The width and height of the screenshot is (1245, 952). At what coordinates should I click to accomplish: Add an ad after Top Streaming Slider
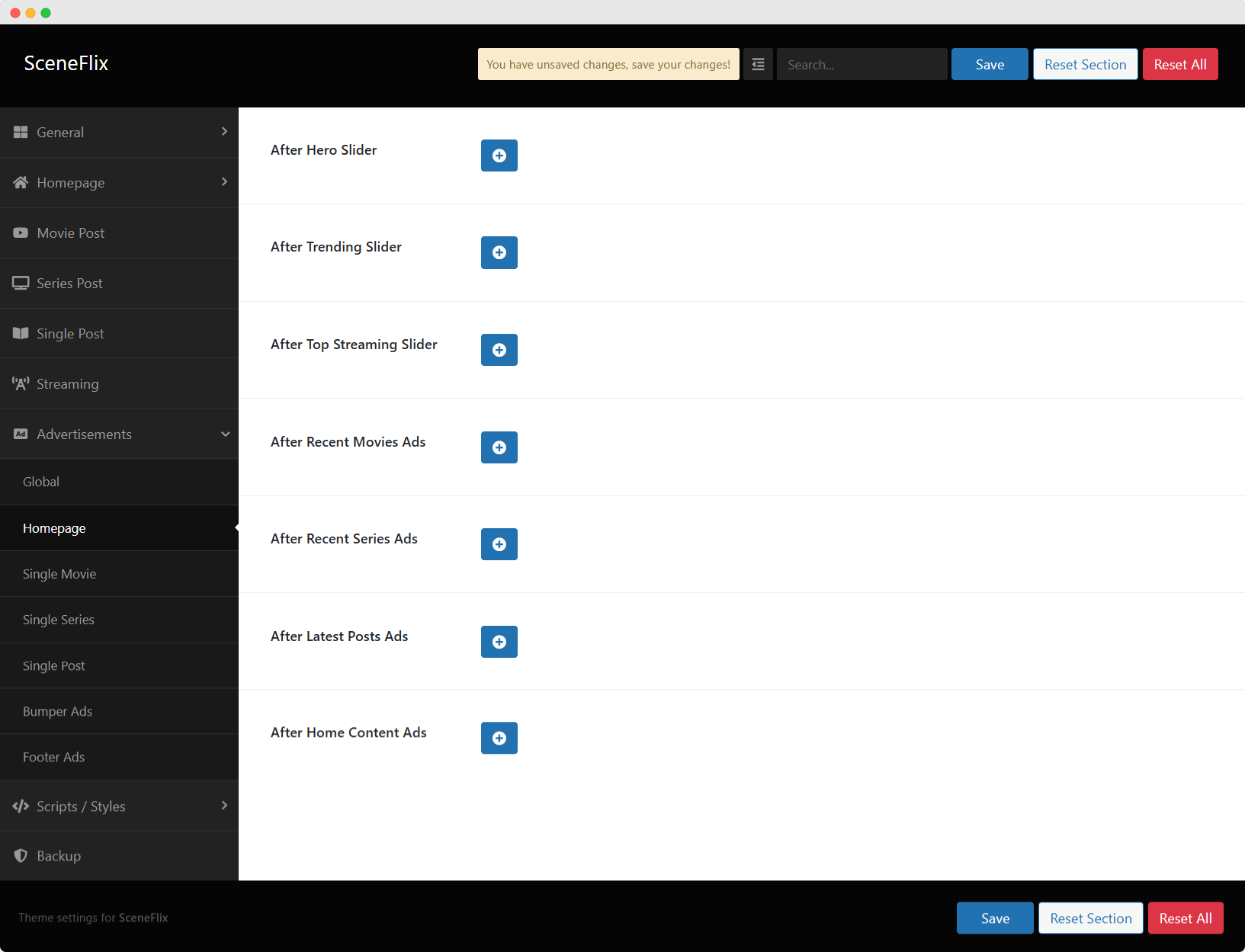499,350
